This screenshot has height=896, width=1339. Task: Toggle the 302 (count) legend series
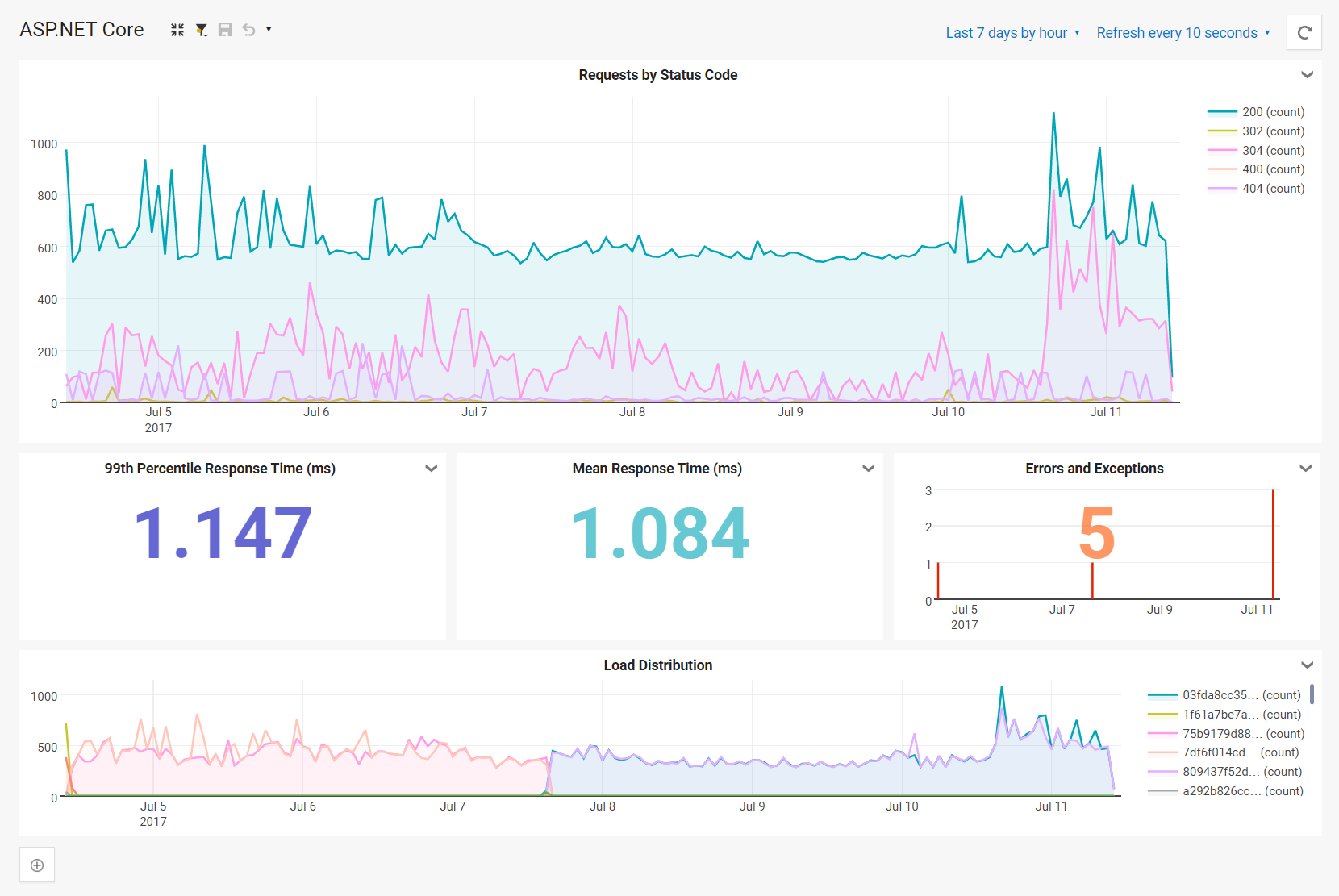point(1256,131)
